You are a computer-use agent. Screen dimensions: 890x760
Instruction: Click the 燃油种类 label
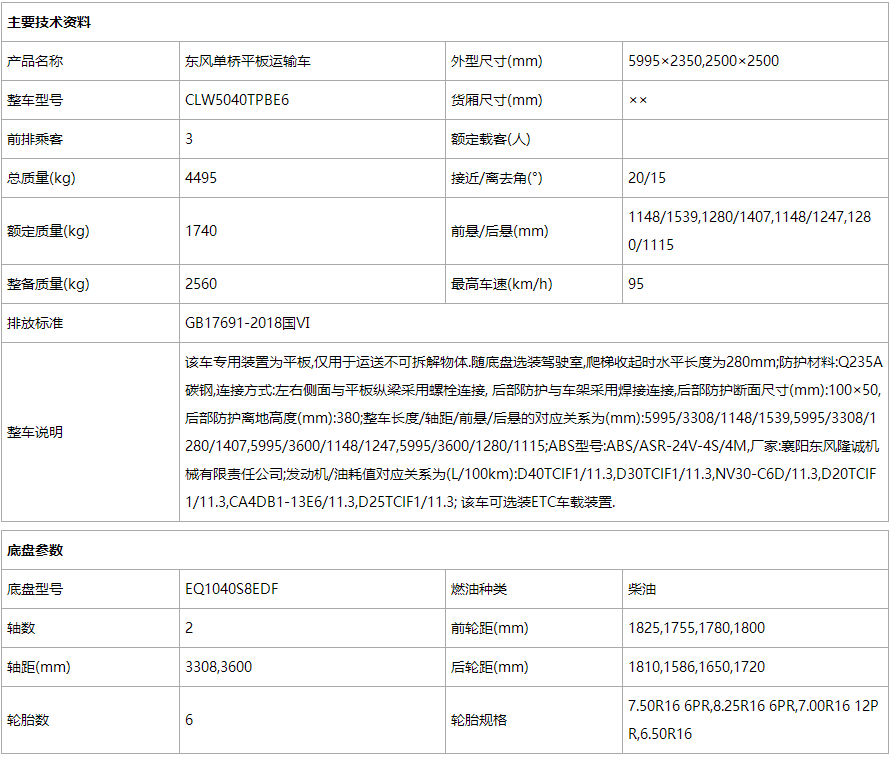478,589
